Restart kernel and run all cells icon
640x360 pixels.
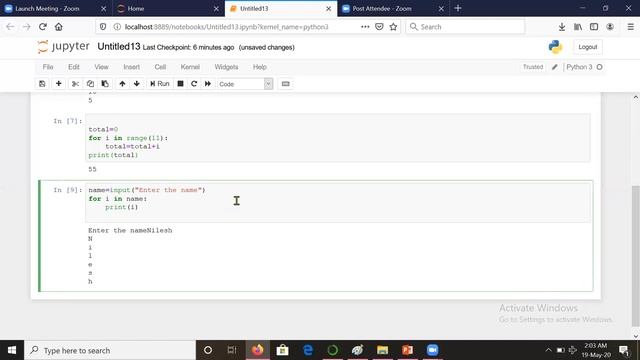[208, 84]
